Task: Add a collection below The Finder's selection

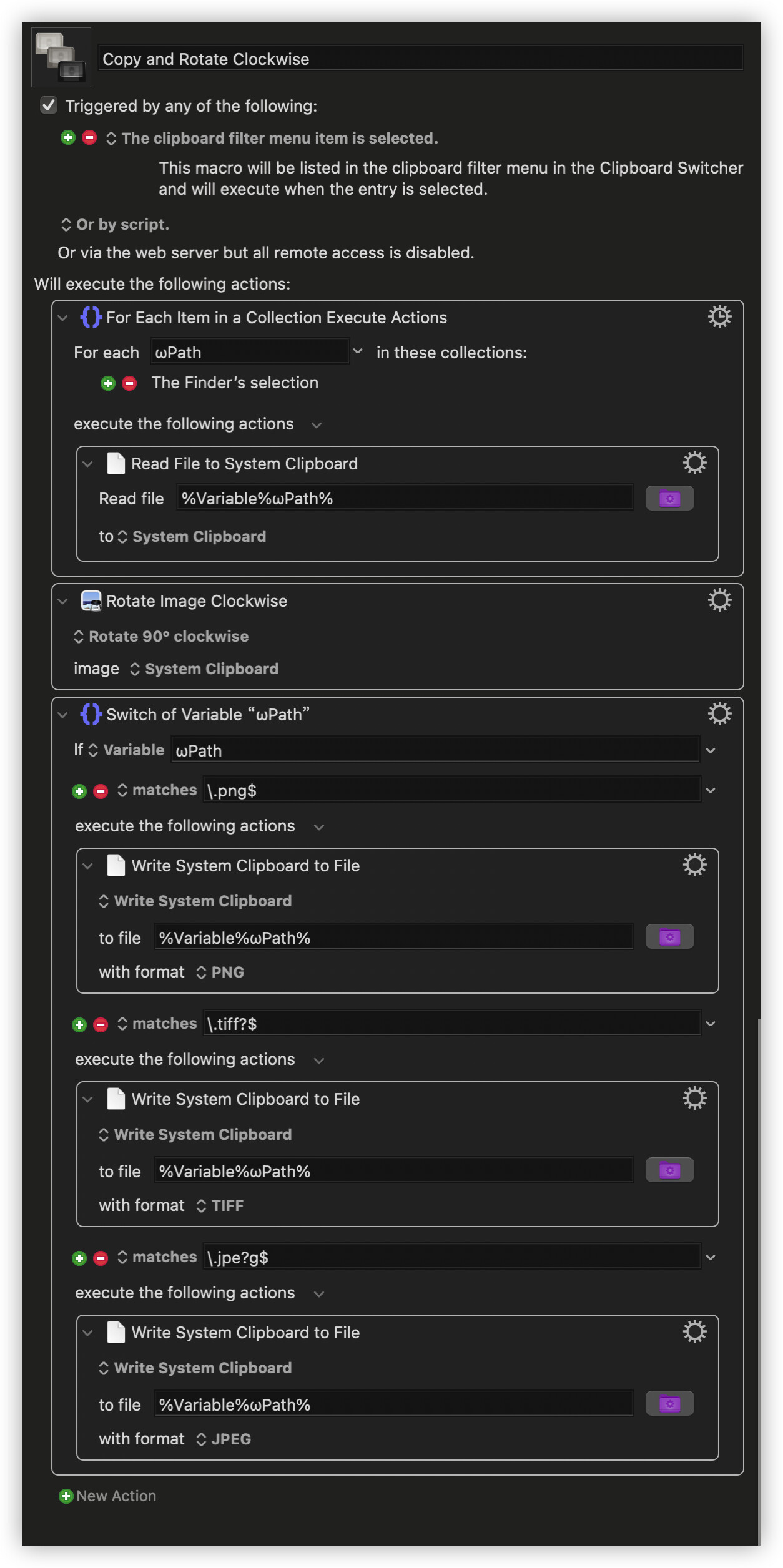Action: coord(108,383)
